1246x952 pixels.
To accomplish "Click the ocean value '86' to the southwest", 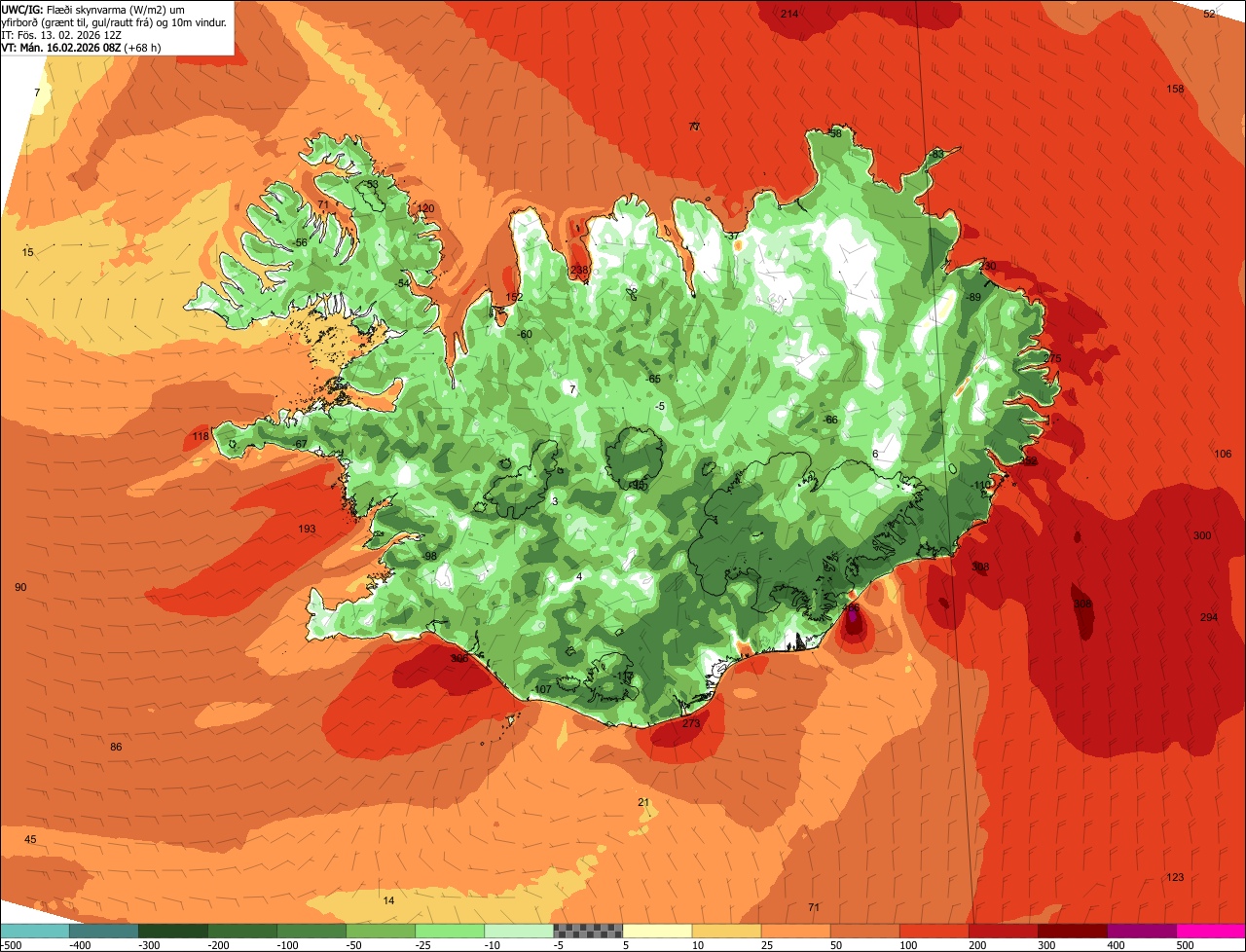I will (116, 748).
